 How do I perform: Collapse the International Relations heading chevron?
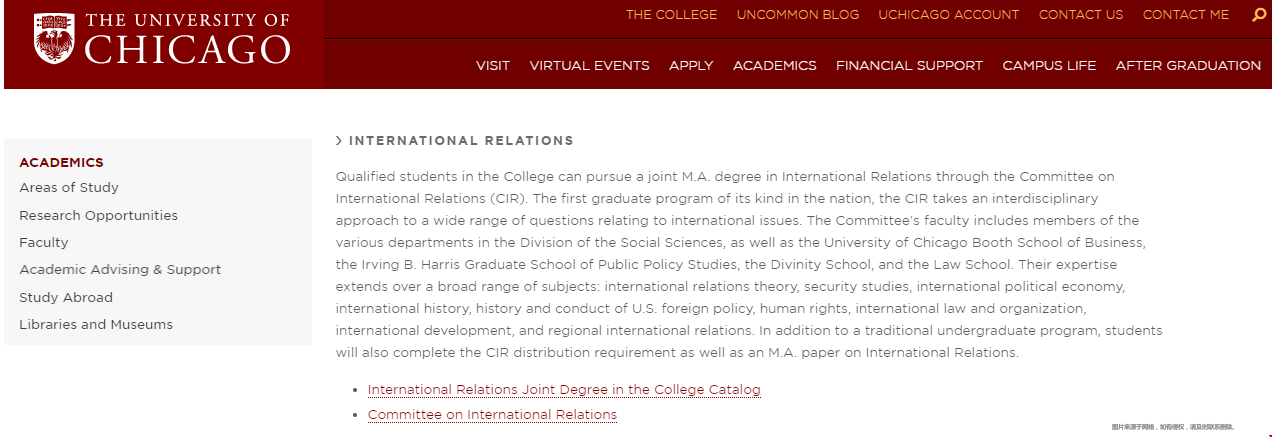click(x=339, y=141)
